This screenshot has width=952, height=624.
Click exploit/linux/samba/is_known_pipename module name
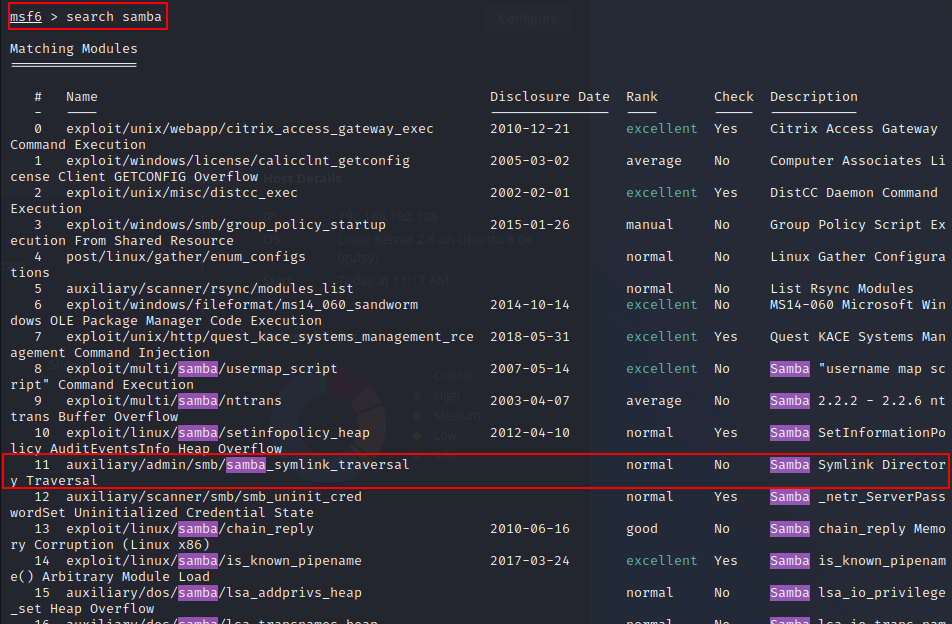tap(214, 561)
